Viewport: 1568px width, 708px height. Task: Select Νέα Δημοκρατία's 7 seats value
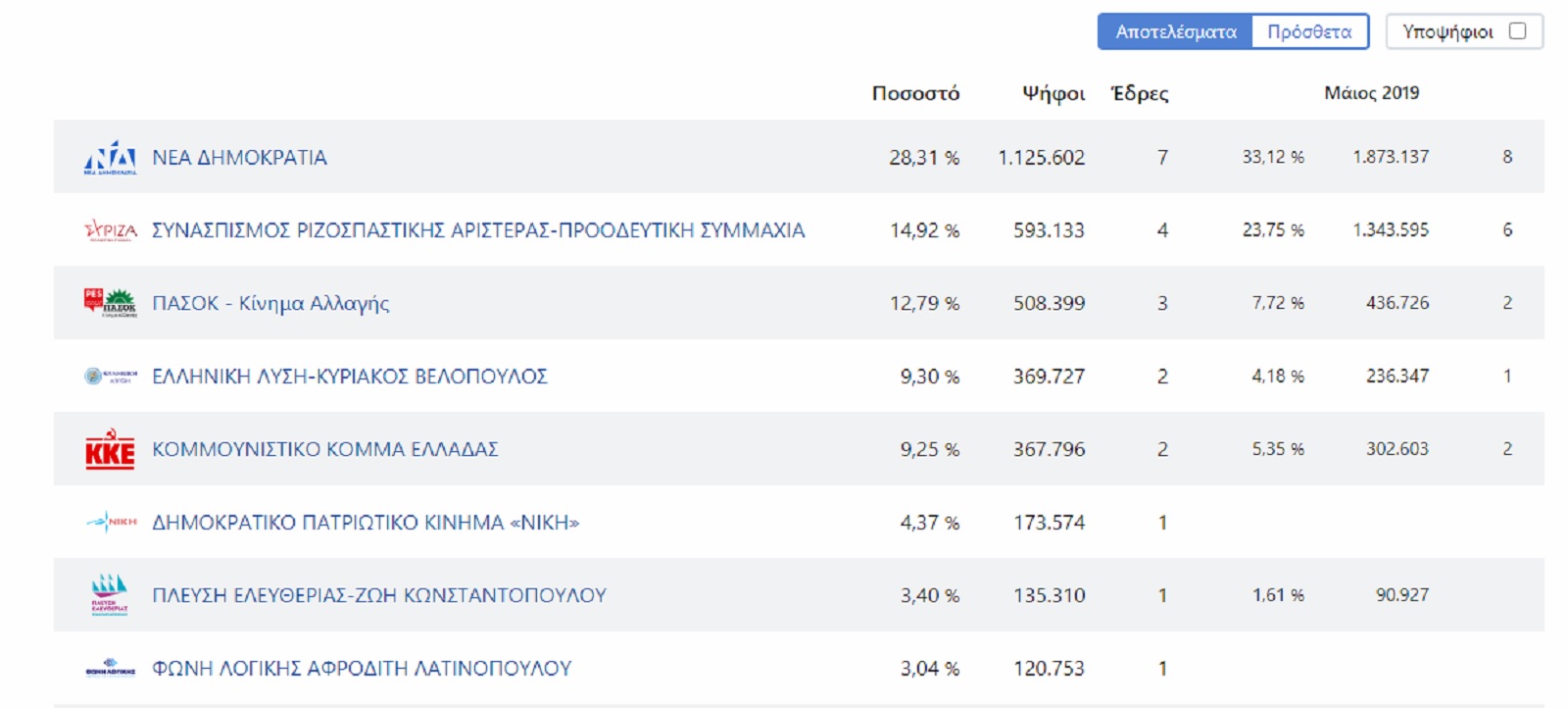(x=1162, y=157)
